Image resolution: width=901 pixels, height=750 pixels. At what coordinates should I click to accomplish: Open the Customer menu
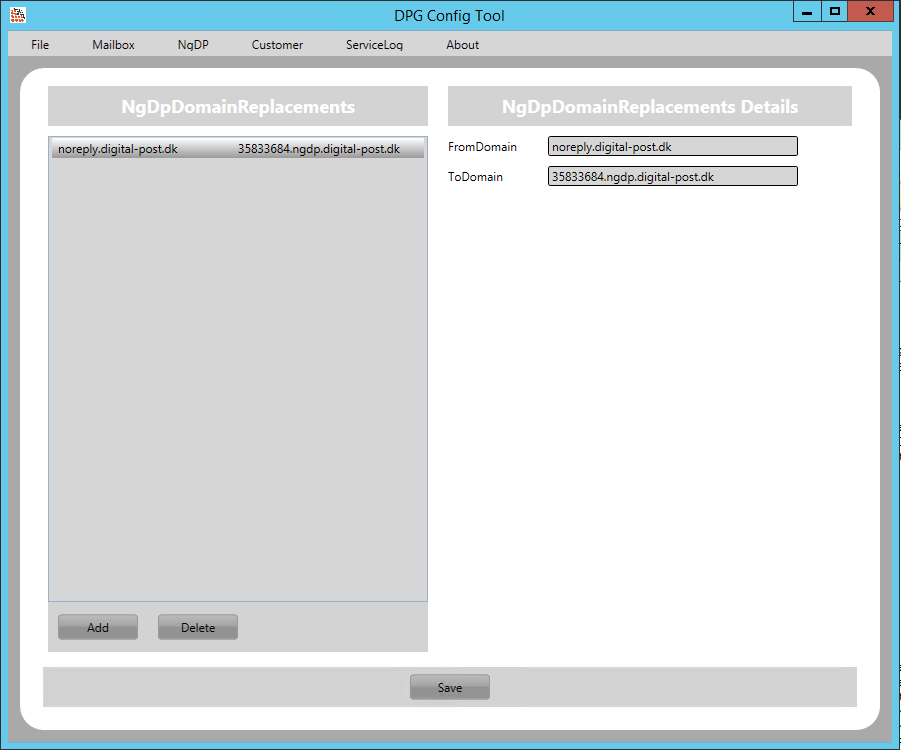[277, 45]
